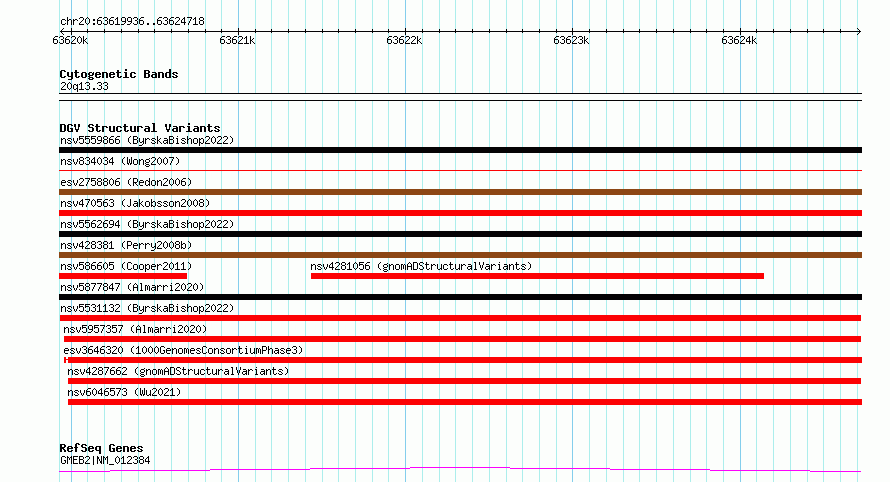Click the 63621k ruler label

[237, 40]
